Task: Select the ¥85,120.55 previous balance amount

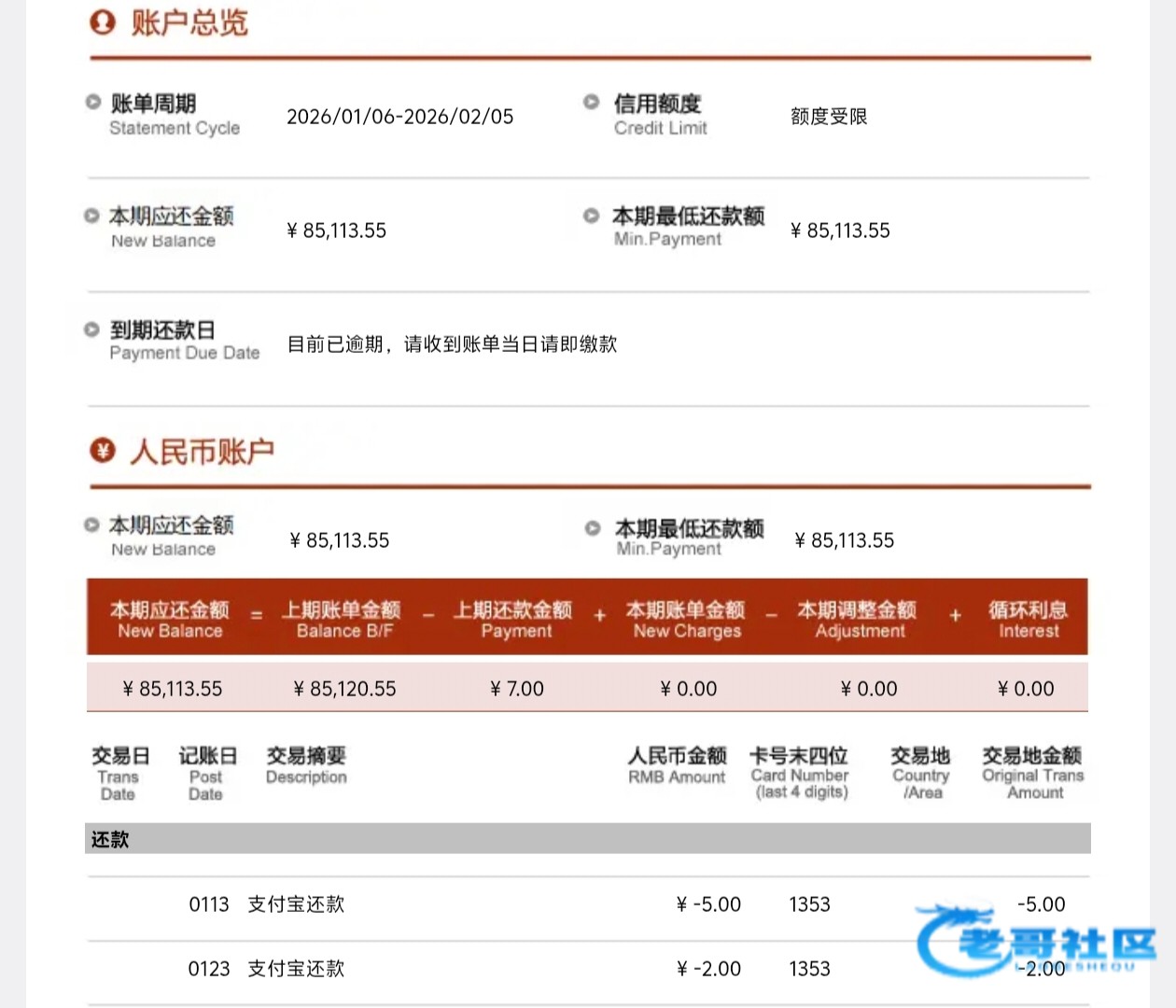Action: [344, 689]
